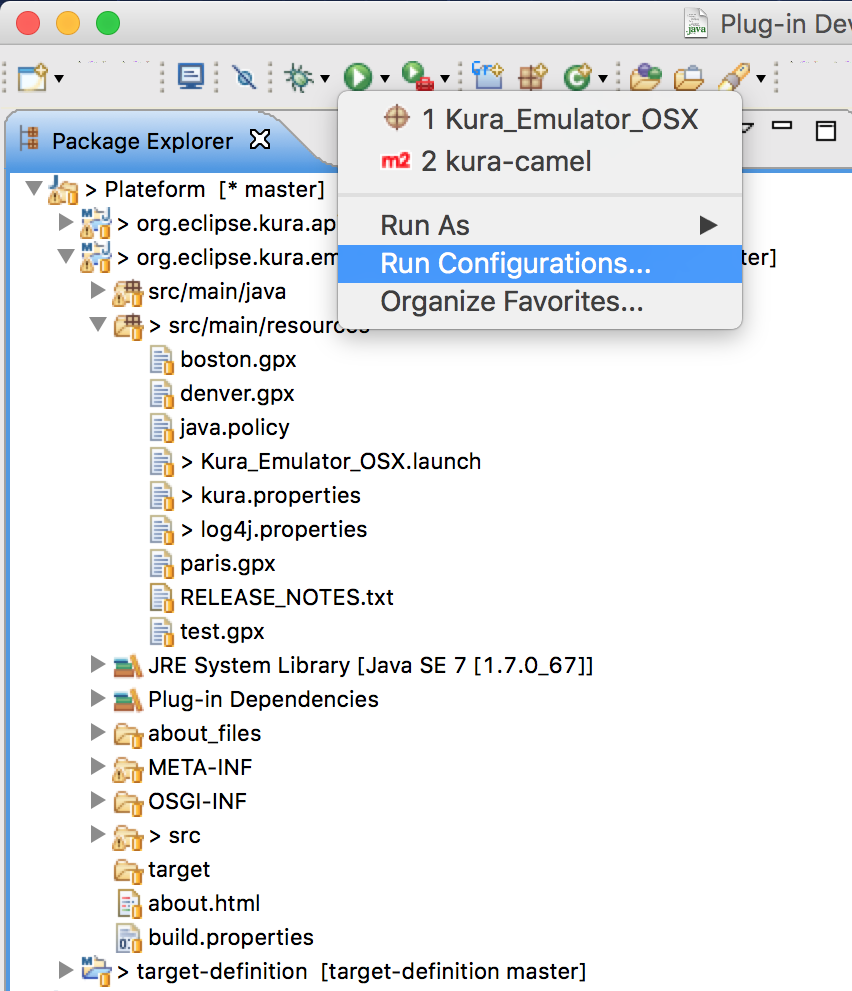Launch 1 Kura_Emulator_OSX from run menu
Screen dimensions: 852x991
coord(558,120)
